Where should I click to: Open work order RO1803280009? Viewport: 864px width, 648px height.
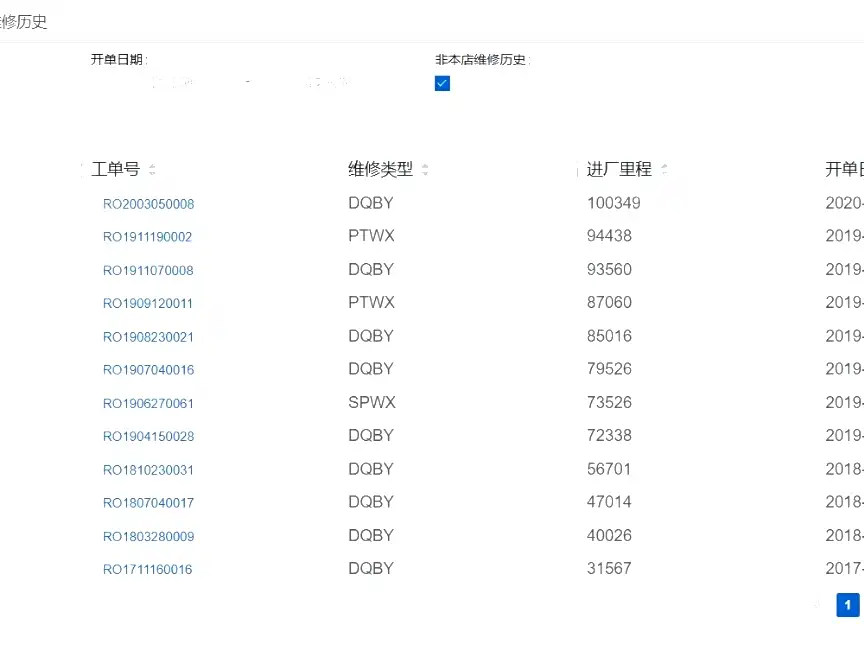148,537
